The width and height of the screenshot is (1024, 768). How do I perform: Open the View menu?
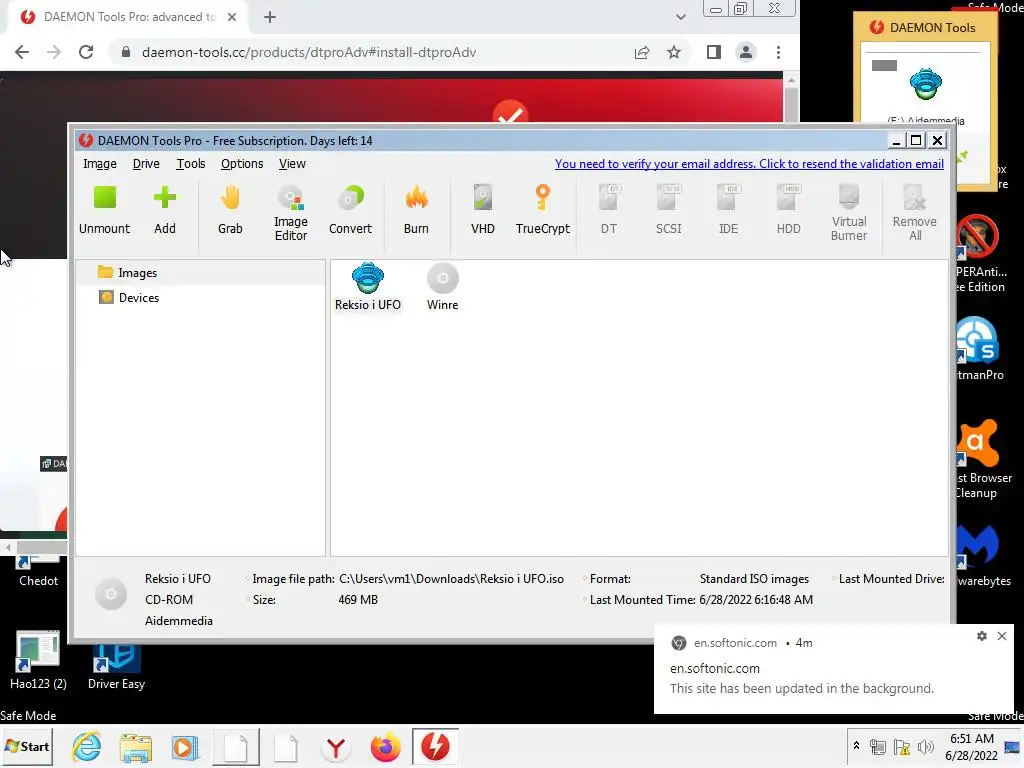coord(292,164)
